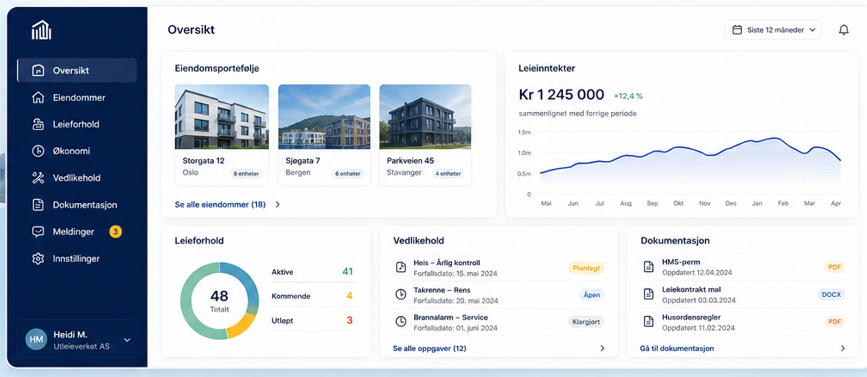Click chevron next to Se alle eiendommer
The width and height of the screenshot is (867, 377).
[x=278, y=205]
